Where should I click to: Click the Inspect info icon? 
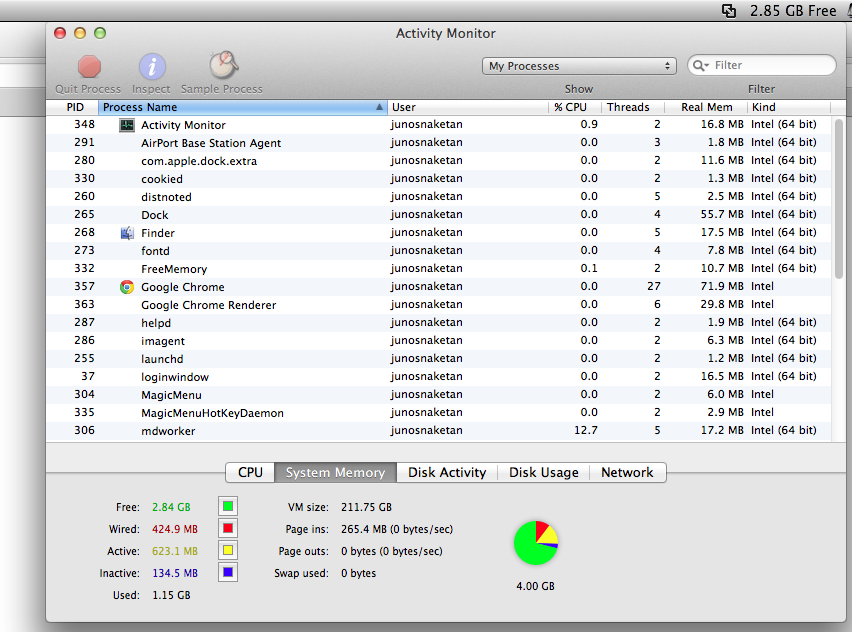152,66
